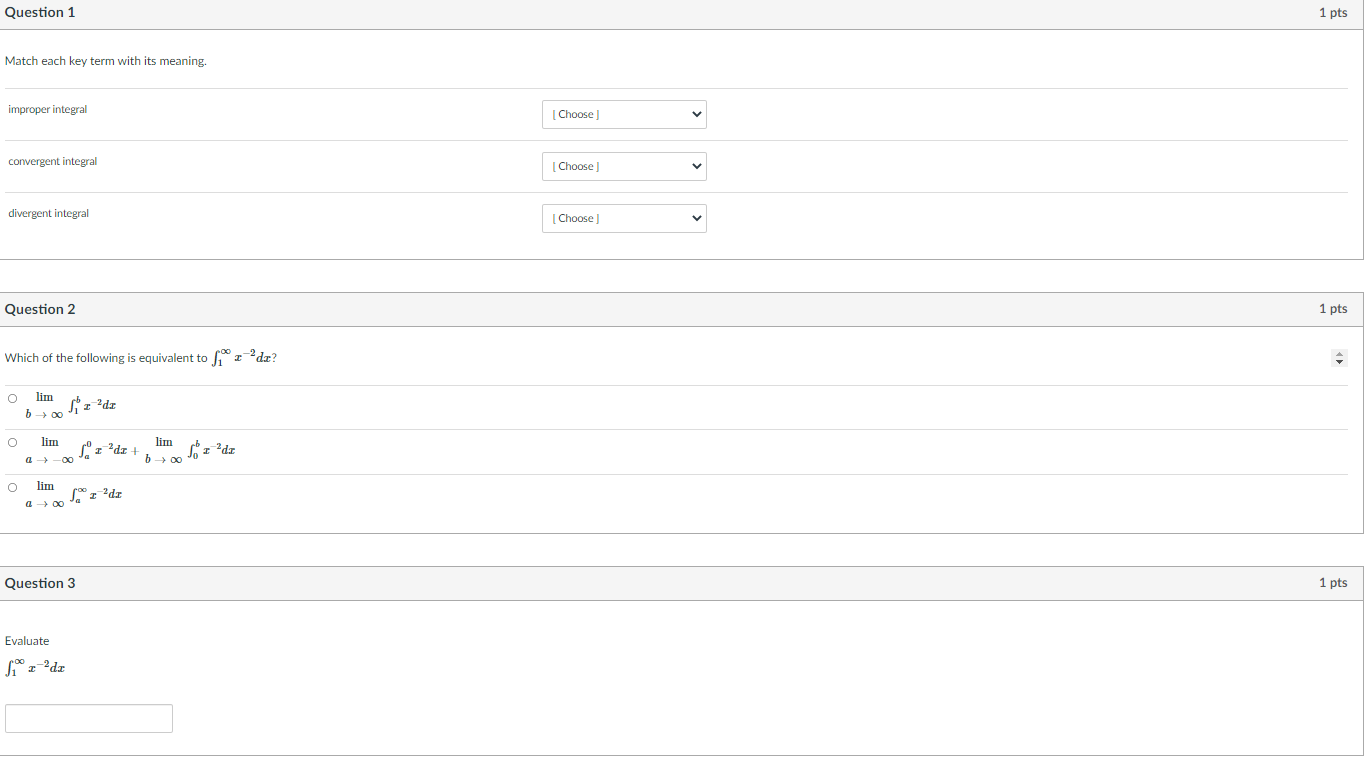
Task: Open the divergent integral Choose dropdown
Action: click(624, 218)
